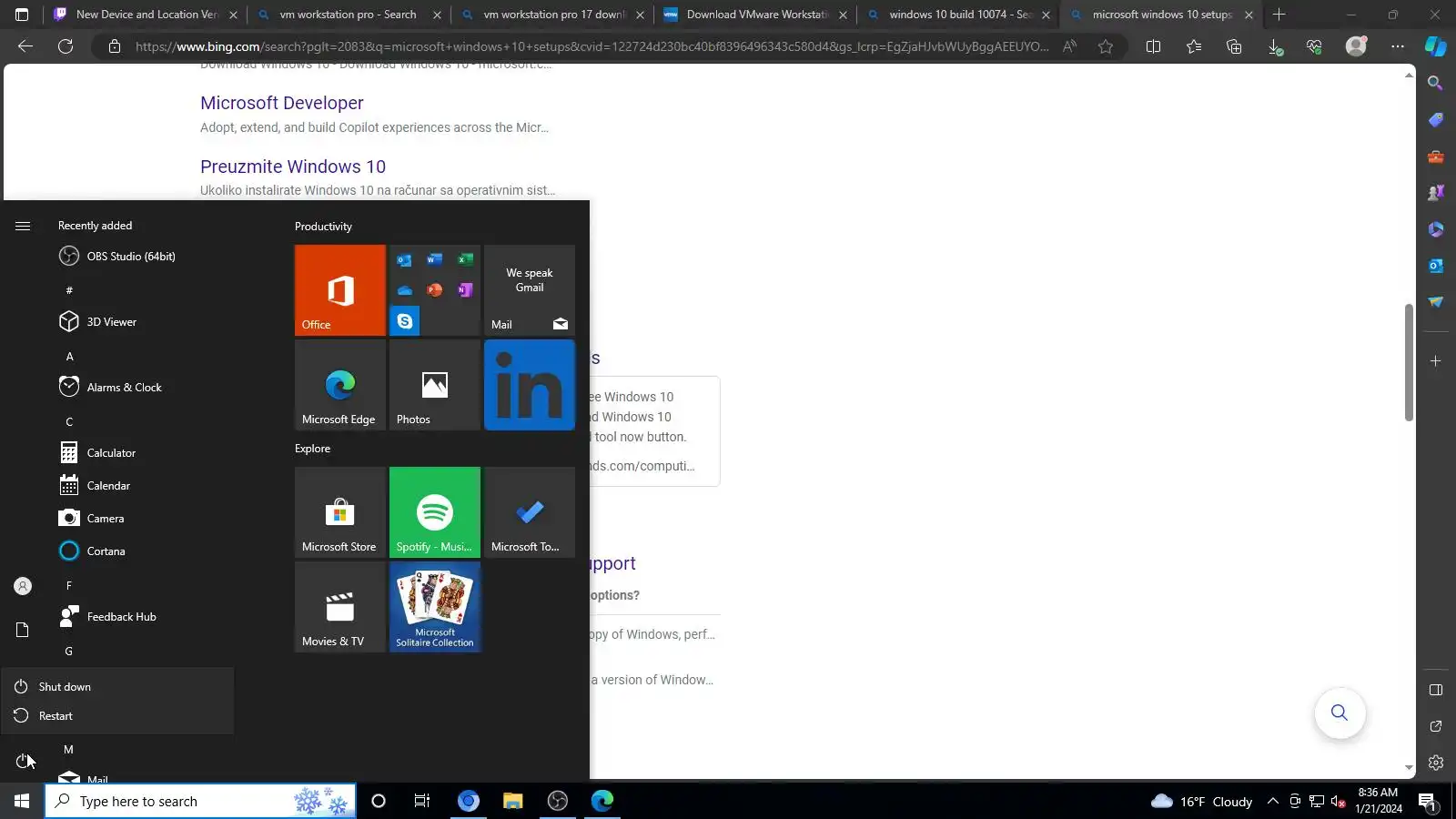Click the Power button in Start menu
1456x819 pixels.
click(x=23, y=761)
